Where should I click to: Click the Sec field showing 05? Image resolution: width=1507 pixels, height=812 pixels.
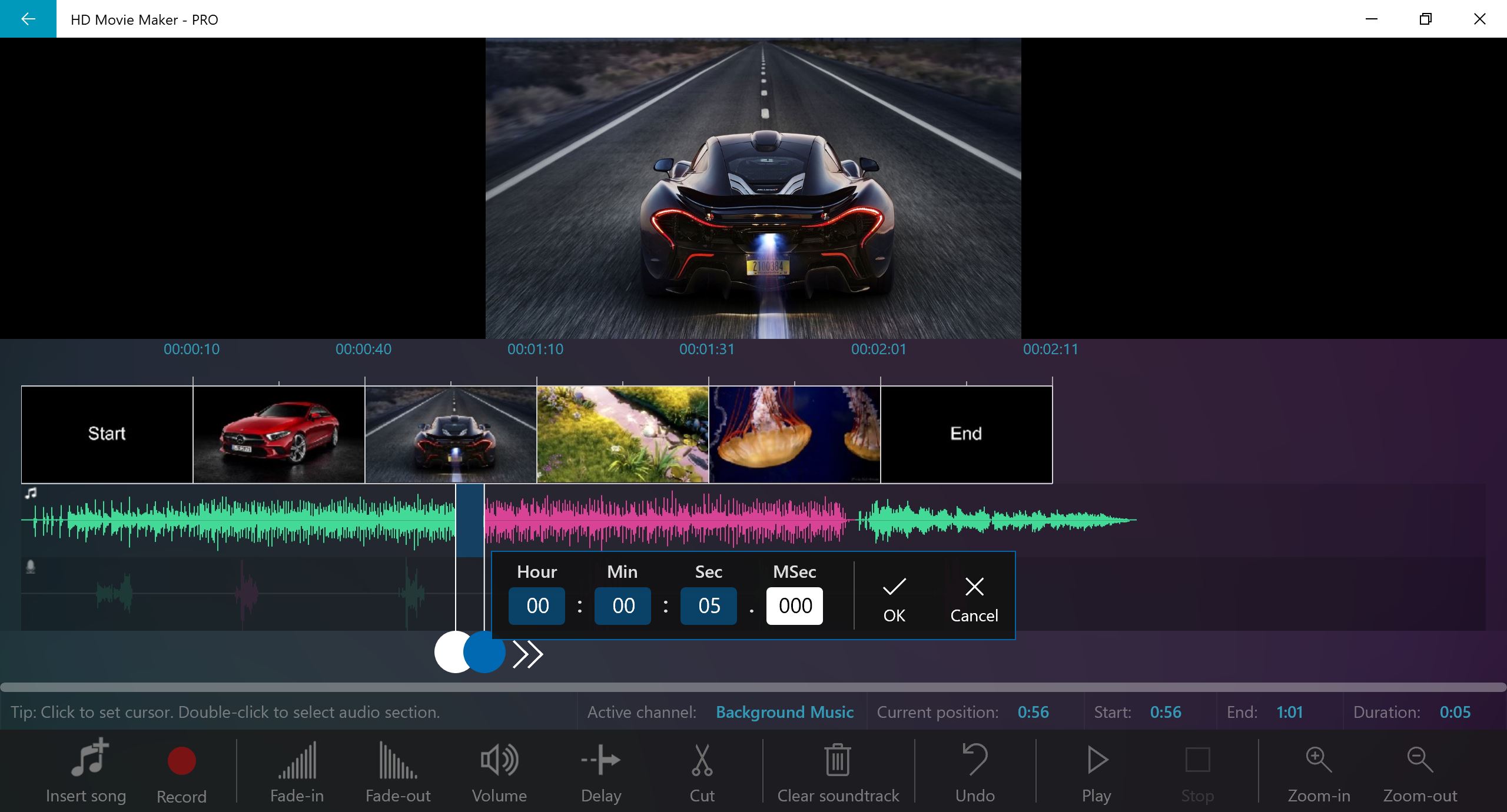709,605
